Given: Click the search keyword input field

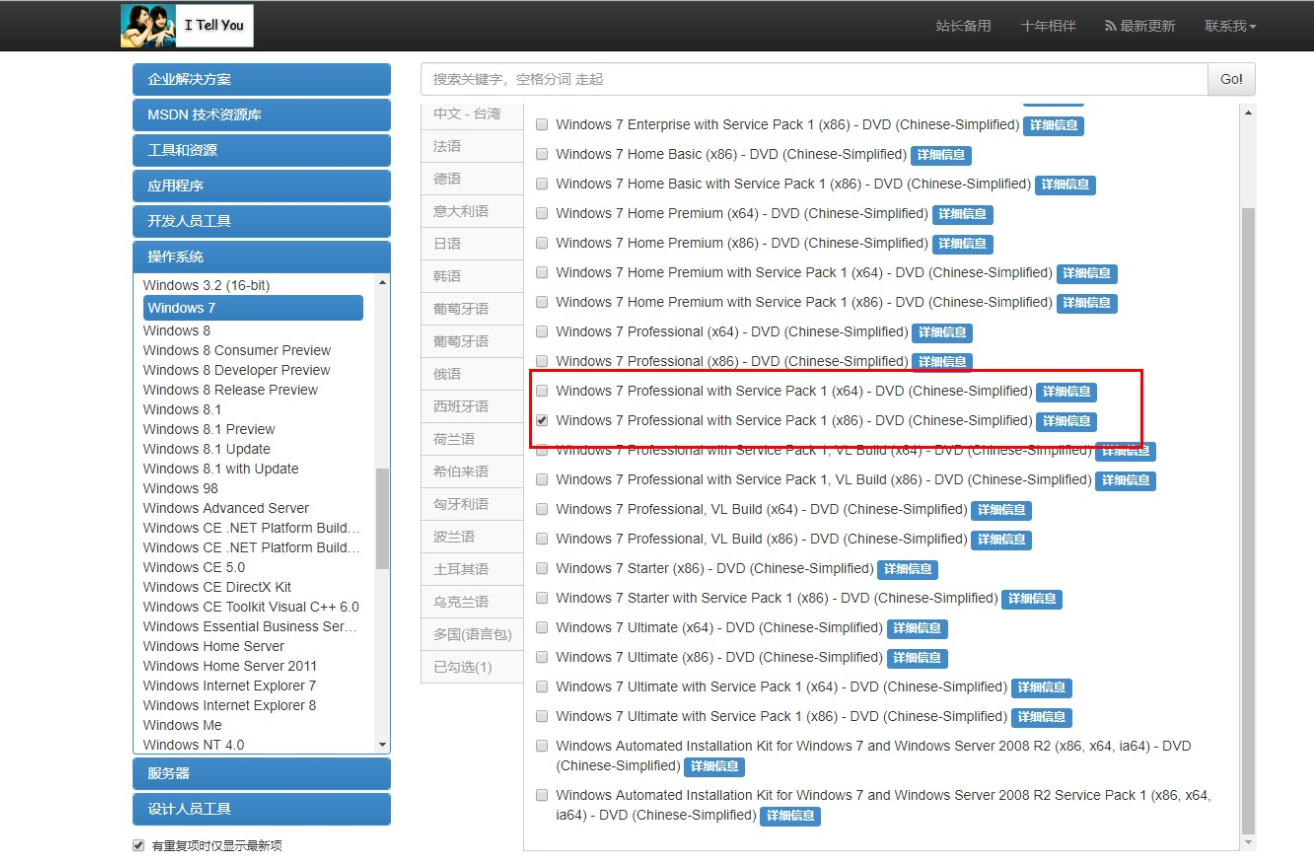Looking at the screenshot, I should pyautogui.click(x=814, y=79).
